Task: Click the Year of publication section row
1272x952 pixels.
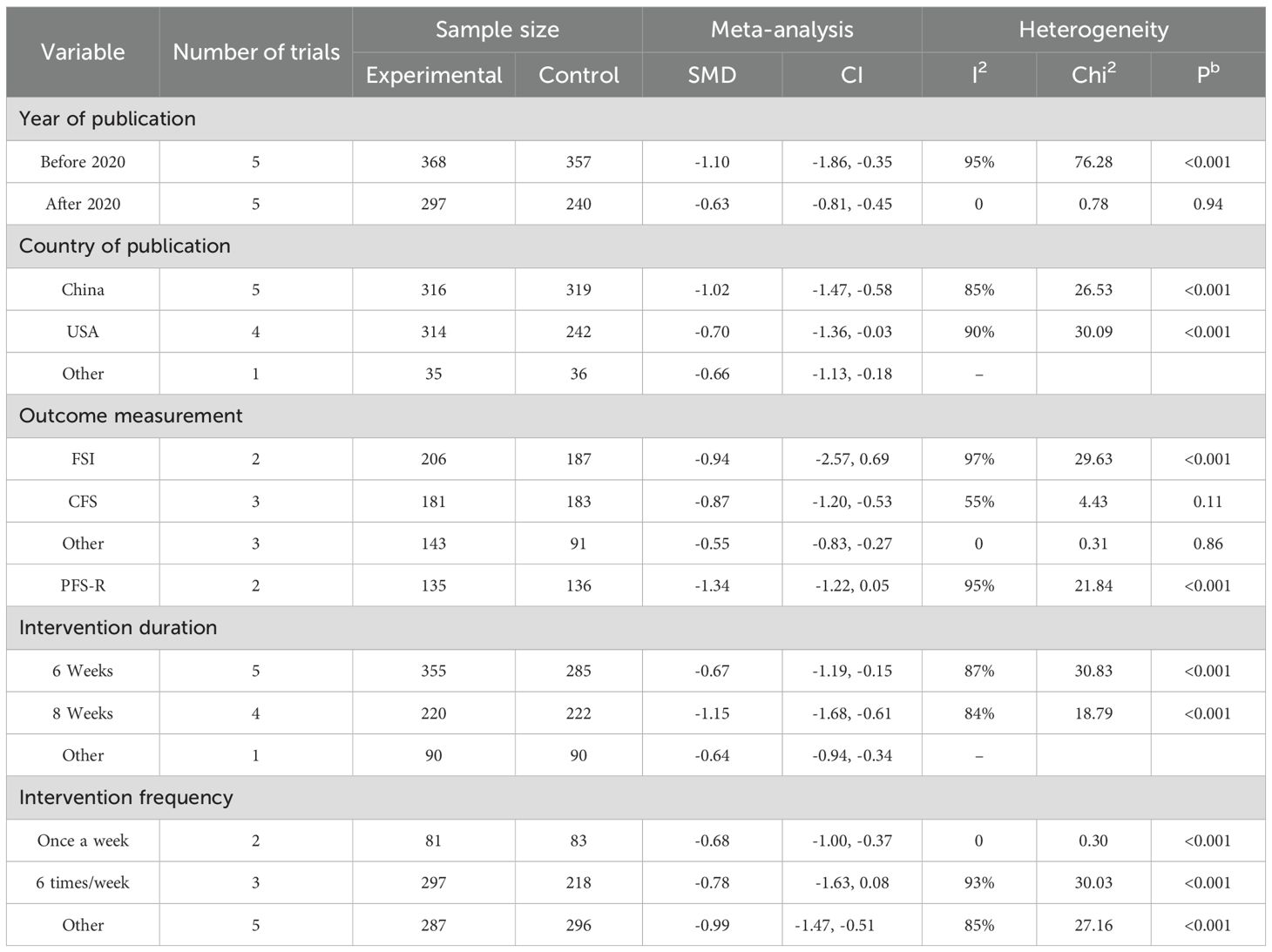Action: (107, 118)
